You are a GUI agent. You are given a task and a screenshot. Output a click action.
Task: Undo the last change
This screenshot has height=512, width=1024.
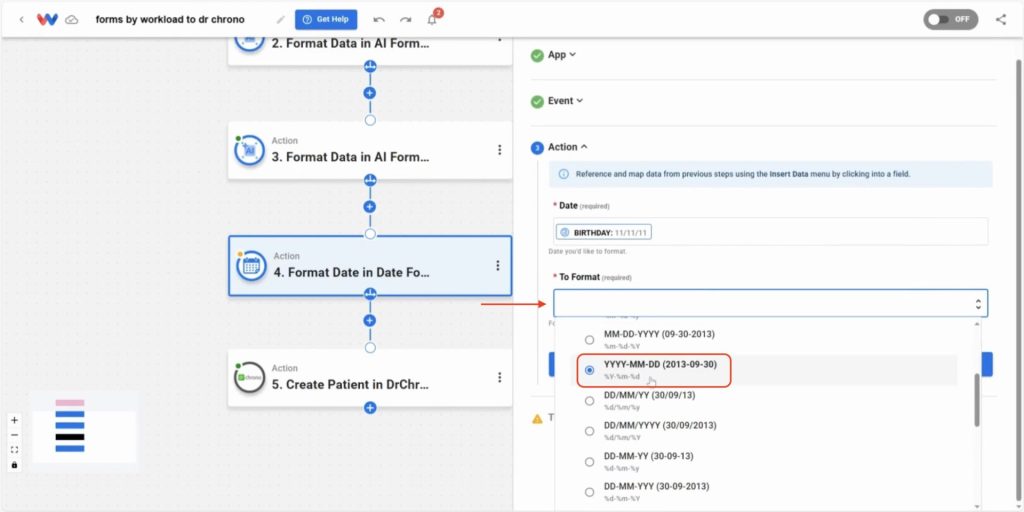click(379, 20)
